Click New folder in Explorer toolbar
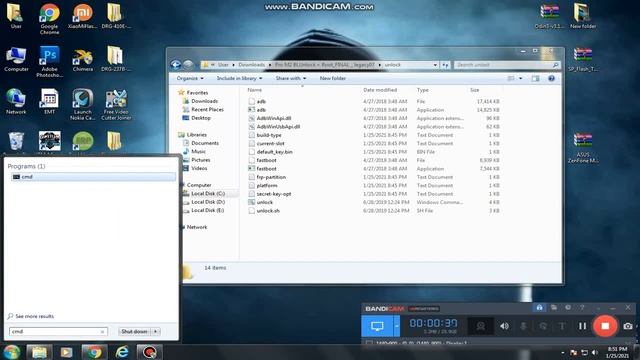Screen dimensions: 640x360 pyautogui.click(x=333, y=78)
